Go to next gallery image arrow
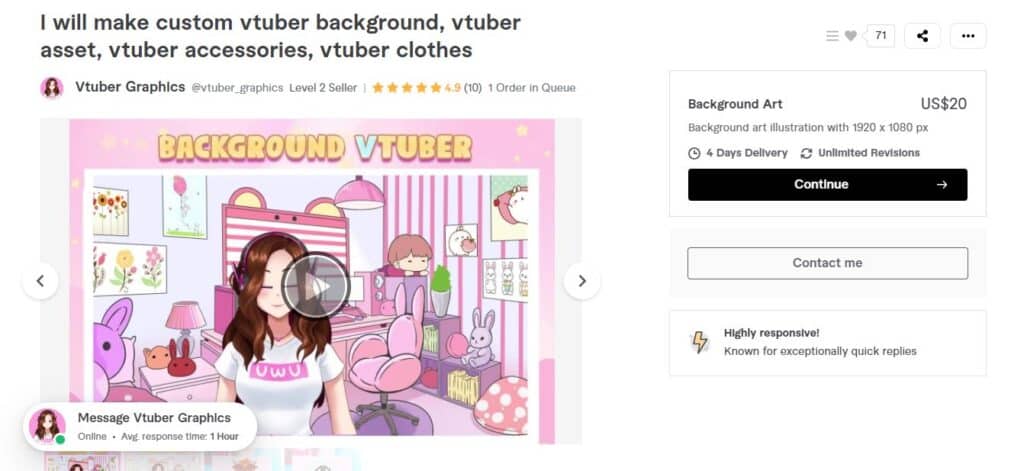This screenshot has width=1024, height=471. (582, 281)
